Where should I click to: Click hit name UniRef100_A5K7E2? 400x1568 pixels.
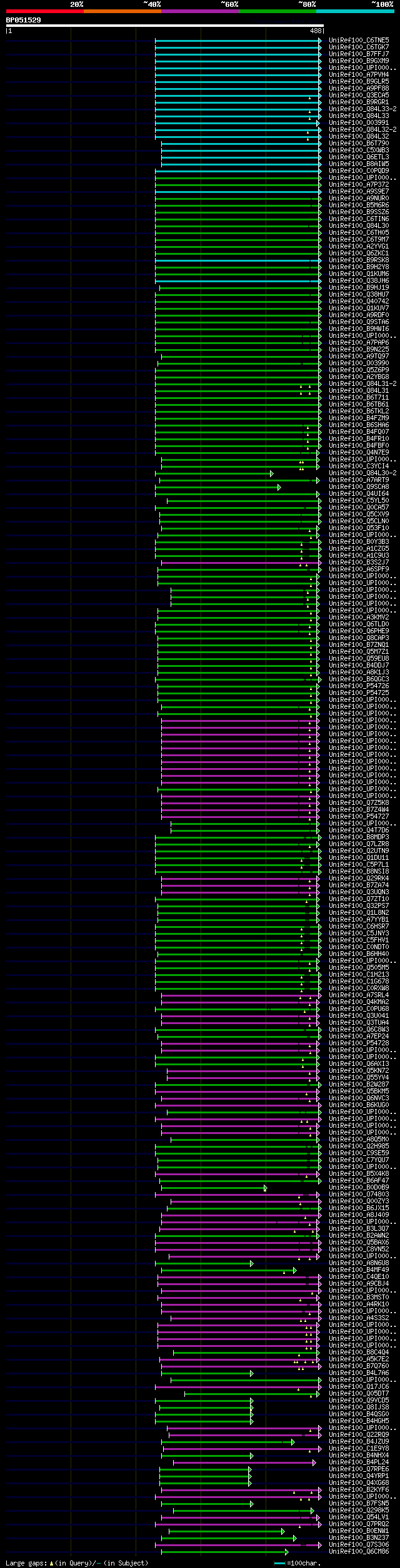359,1359
